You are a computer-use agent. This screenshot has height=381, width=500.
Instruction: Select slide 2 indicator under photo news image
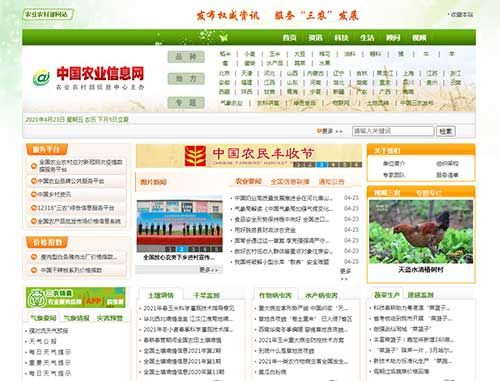coord(181,249)
